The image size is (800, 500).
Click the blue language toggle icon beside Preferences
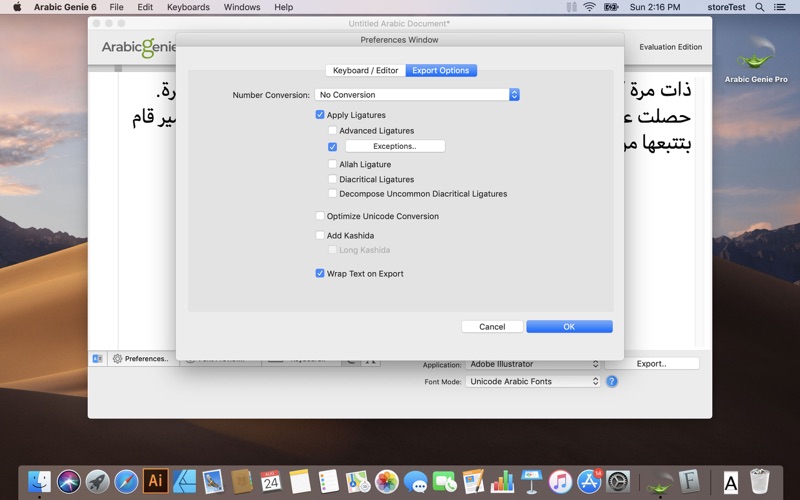click(97, 359)
